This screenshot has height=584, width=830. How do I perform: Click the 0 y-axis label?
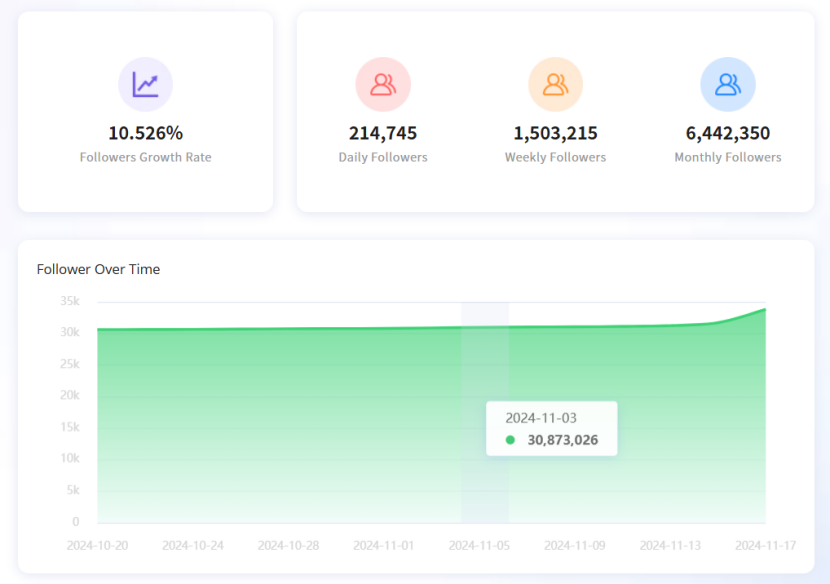[x=76, y=522]
